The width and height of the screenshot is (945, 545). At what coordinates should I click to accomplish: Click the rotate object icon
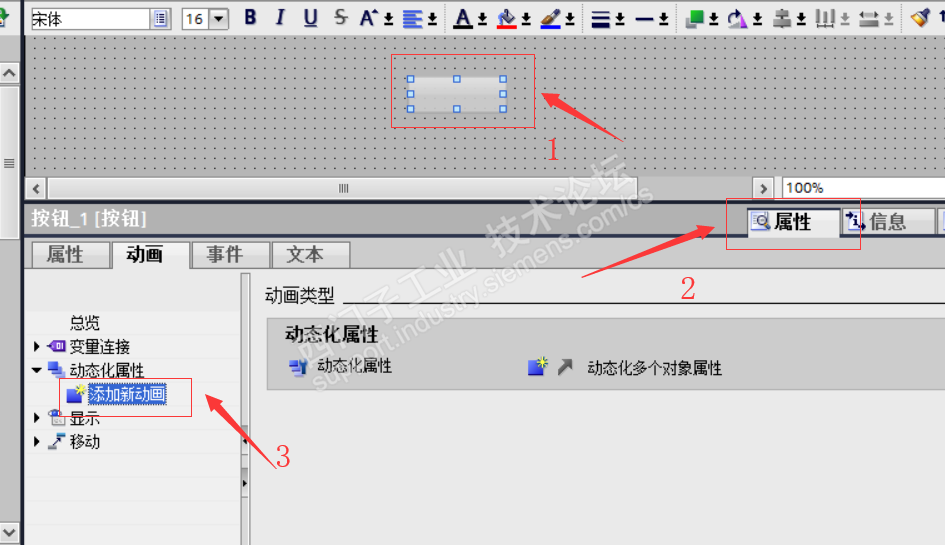tap(736, 19)
